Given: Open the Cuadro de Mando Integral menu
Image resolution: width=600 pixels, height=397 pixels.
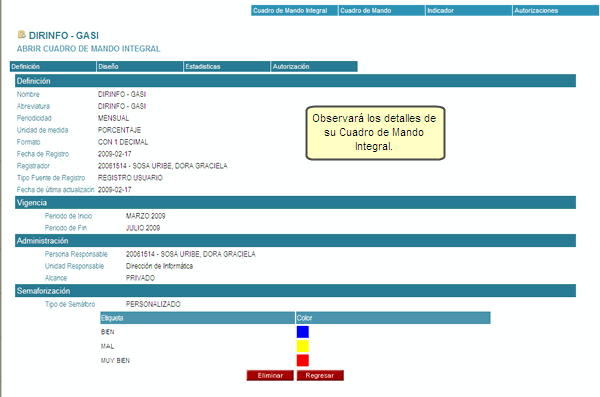Looking at the screenshot, I should [295, 10].
